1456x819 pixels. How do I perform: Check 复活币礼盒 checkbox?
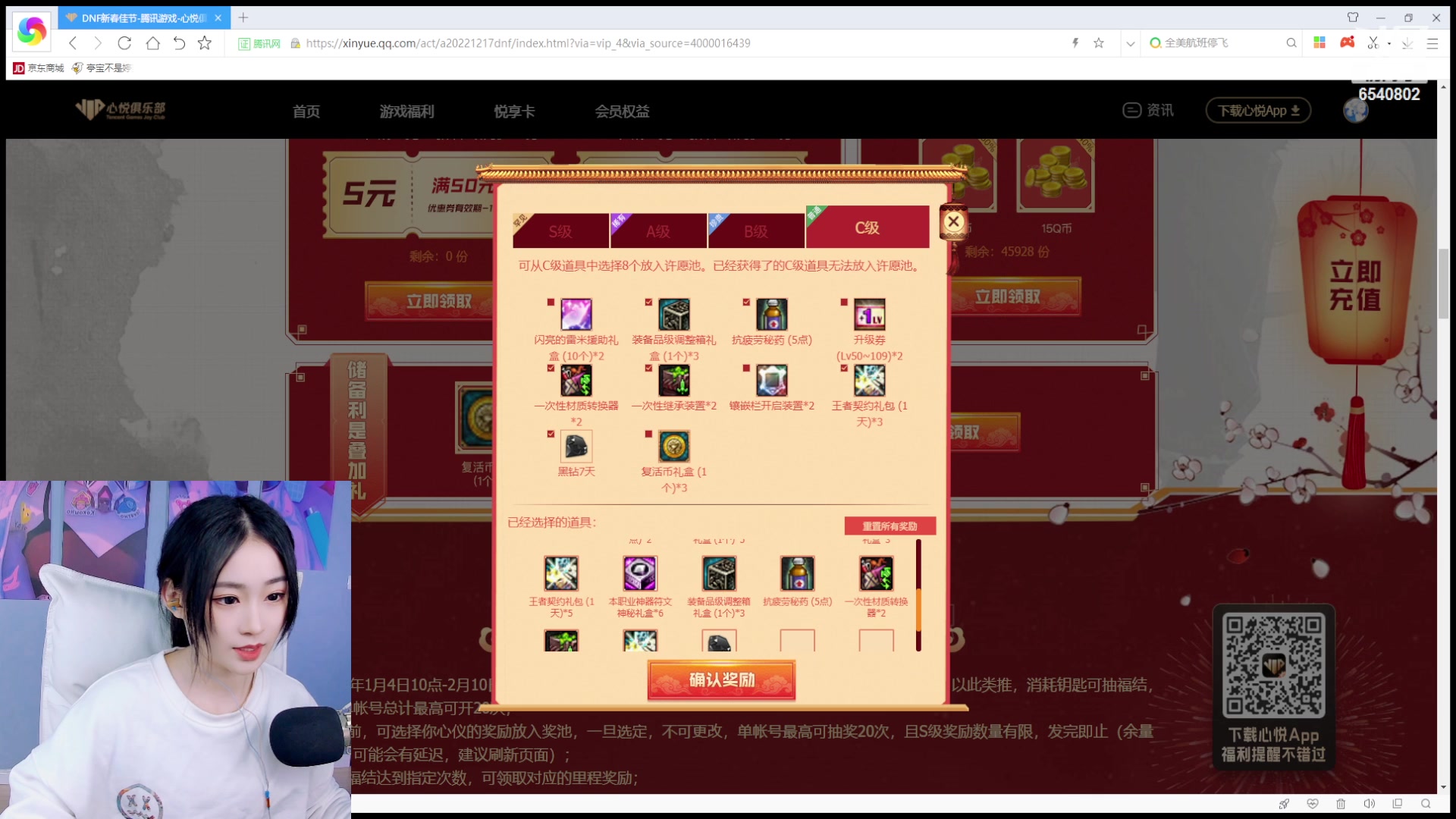coord(648,434)
